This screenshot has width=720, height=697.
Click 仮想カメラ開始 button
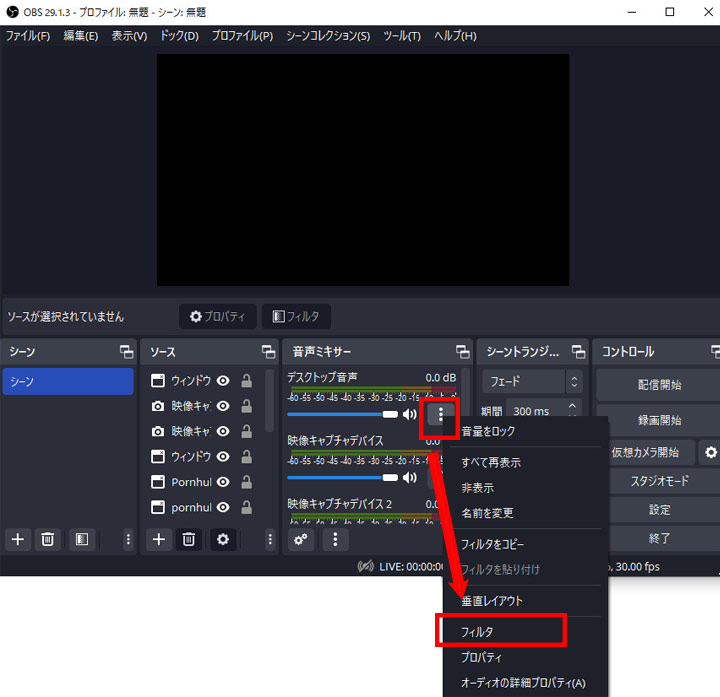[651, 452]
